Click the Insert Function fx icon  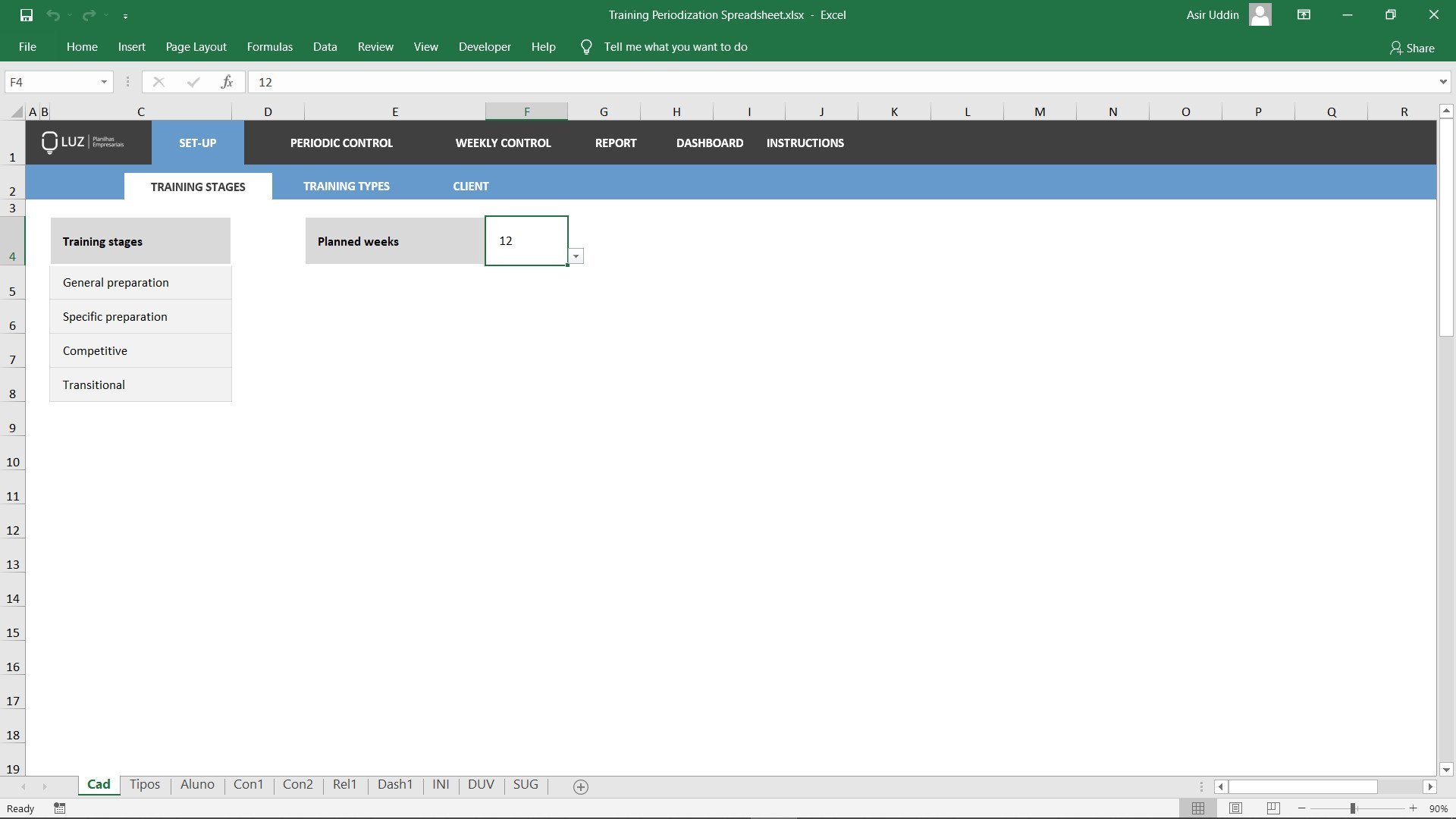pyautogui.click(x=227, y=82)
